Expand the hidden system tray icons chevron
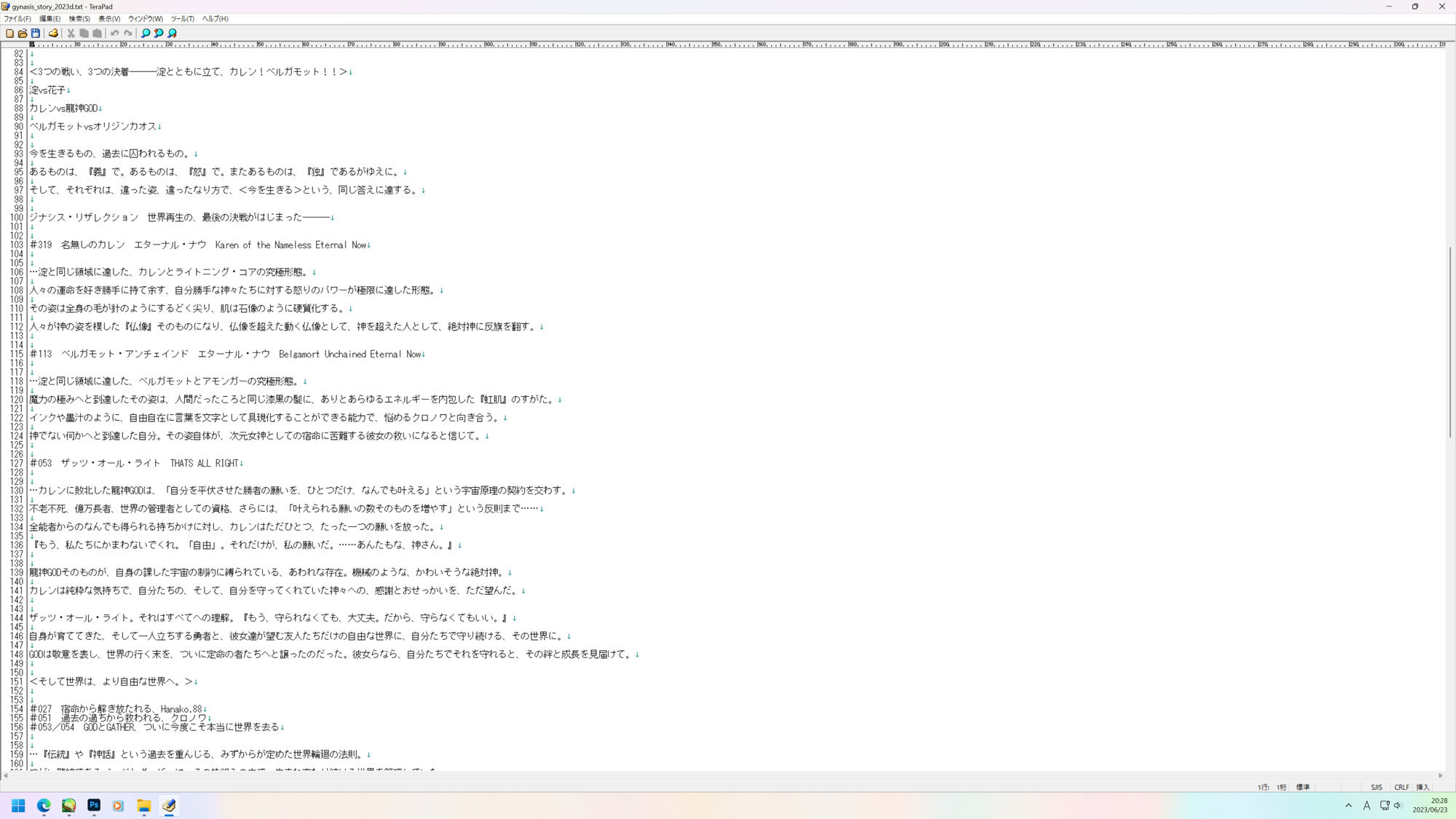 point(1348,805)
